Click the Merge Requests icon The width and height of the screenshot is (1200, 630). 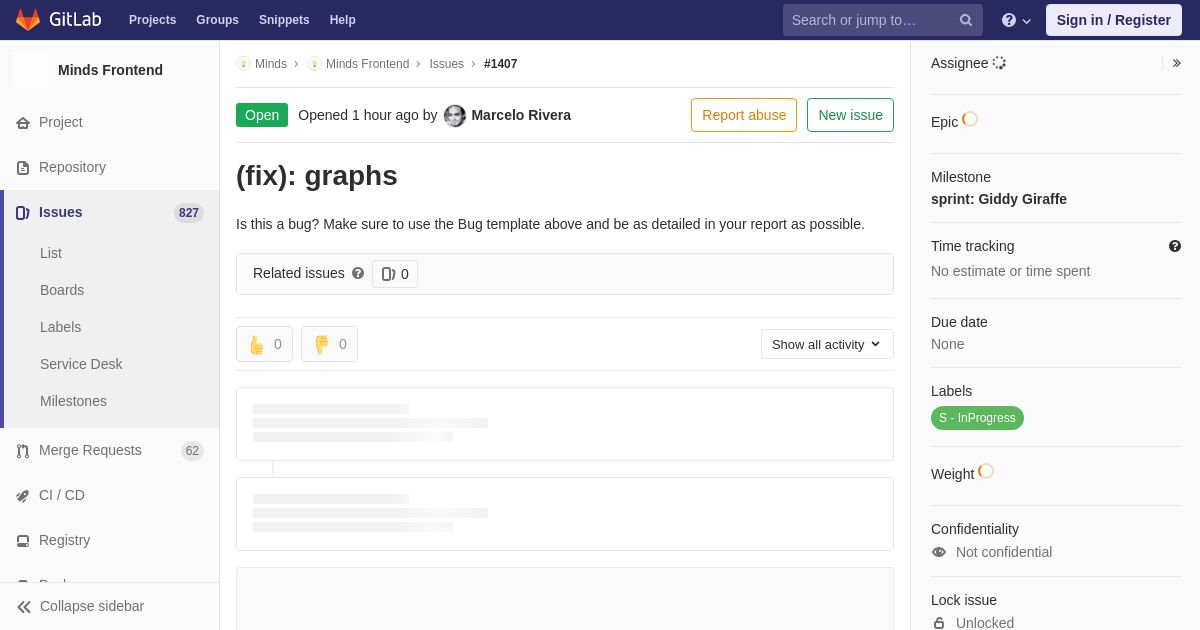(x=23, y=450)
